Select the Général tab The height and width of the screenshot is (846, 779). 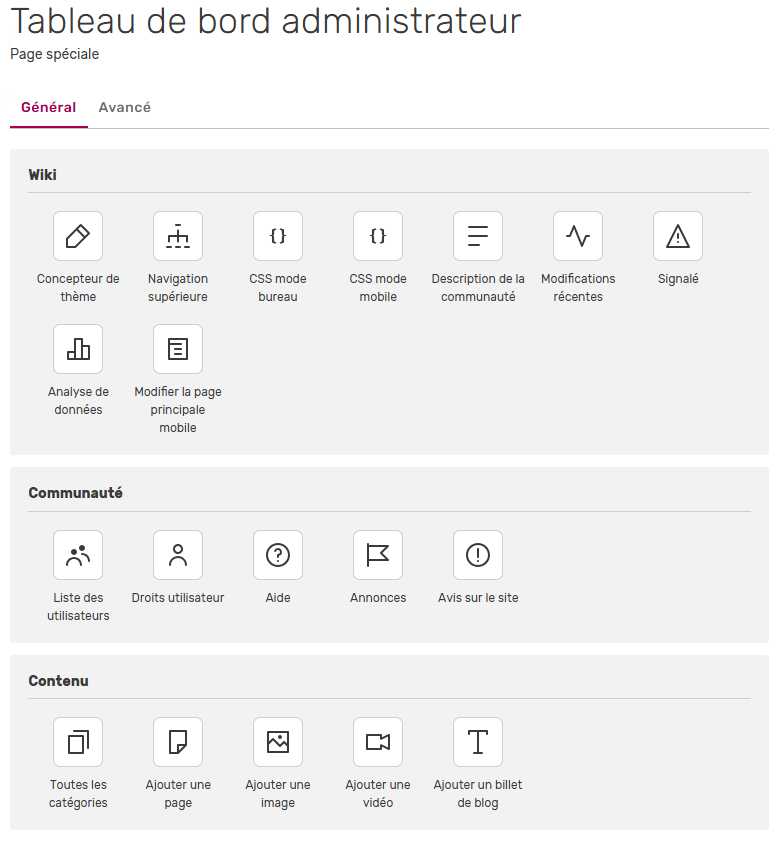[49, 107]
